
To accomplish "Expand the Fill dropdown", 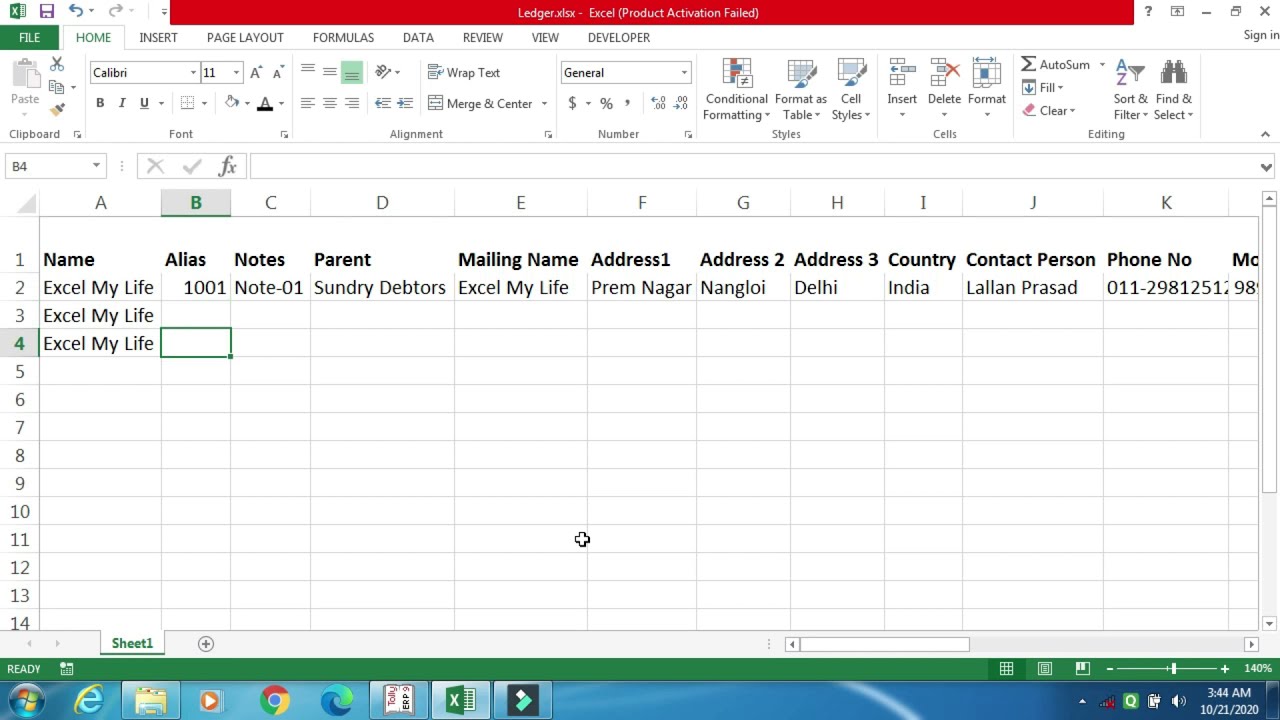I will tap(1060, 88).
